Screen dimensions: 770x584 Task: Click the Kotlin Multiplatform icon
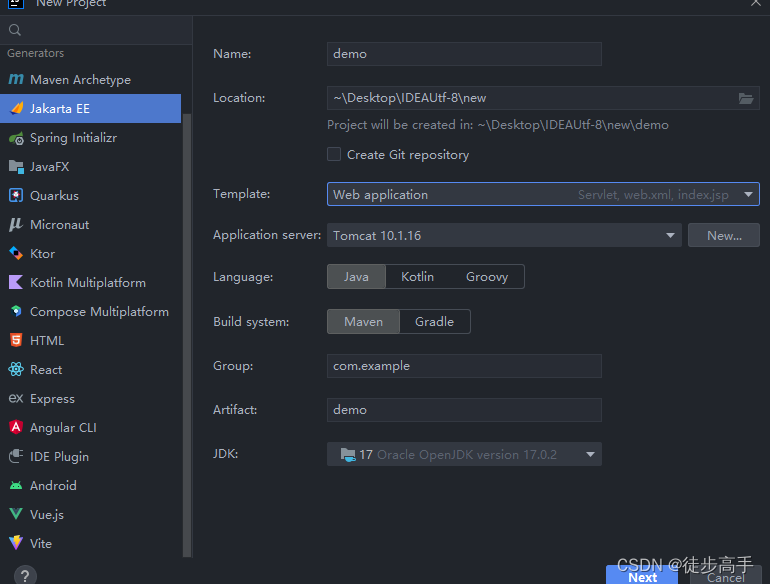(16, 282)
